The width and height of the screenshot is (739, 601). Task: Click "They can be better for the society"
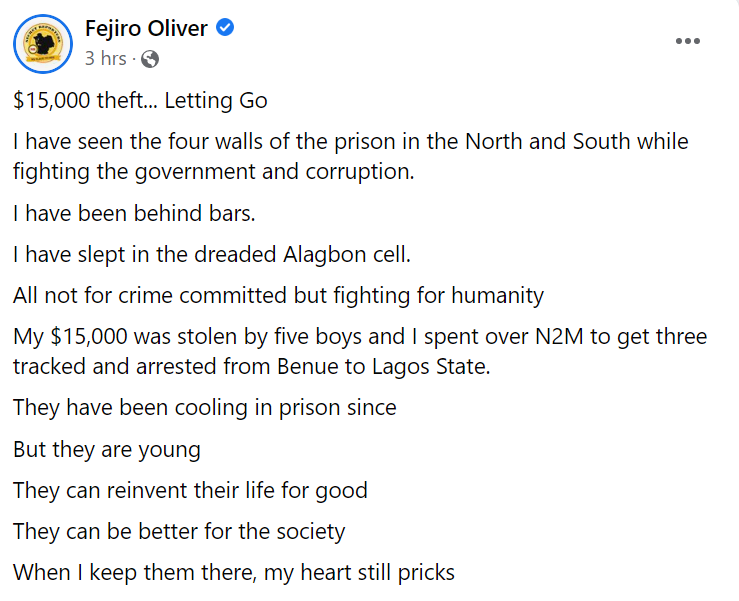coord(179,531)
